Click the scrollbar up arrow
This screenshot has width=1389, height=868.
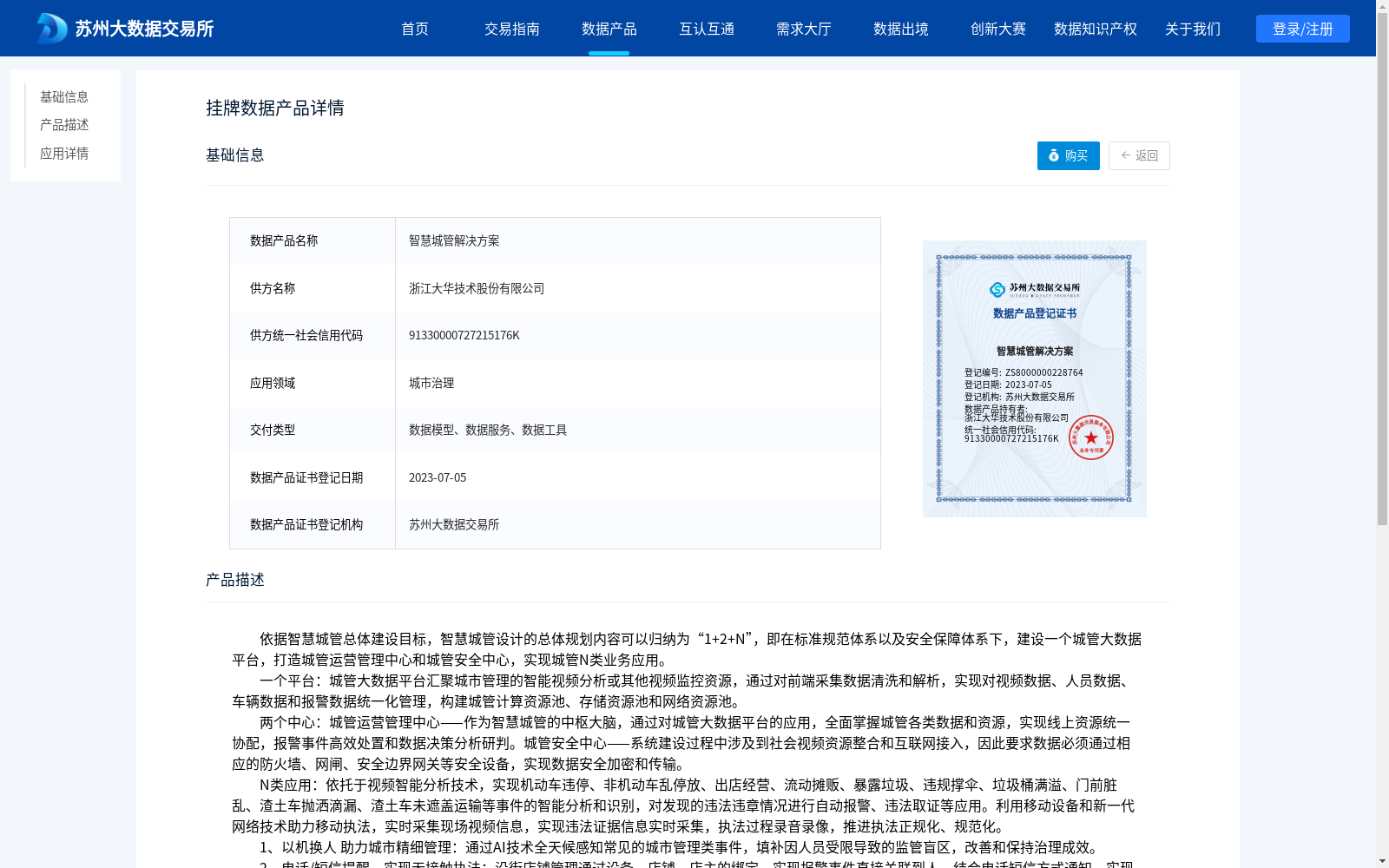1382,6
